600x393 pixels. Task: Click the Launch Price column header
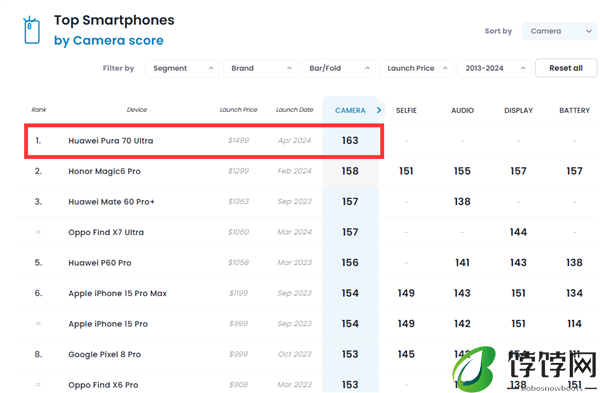click(x=238, y=110)
